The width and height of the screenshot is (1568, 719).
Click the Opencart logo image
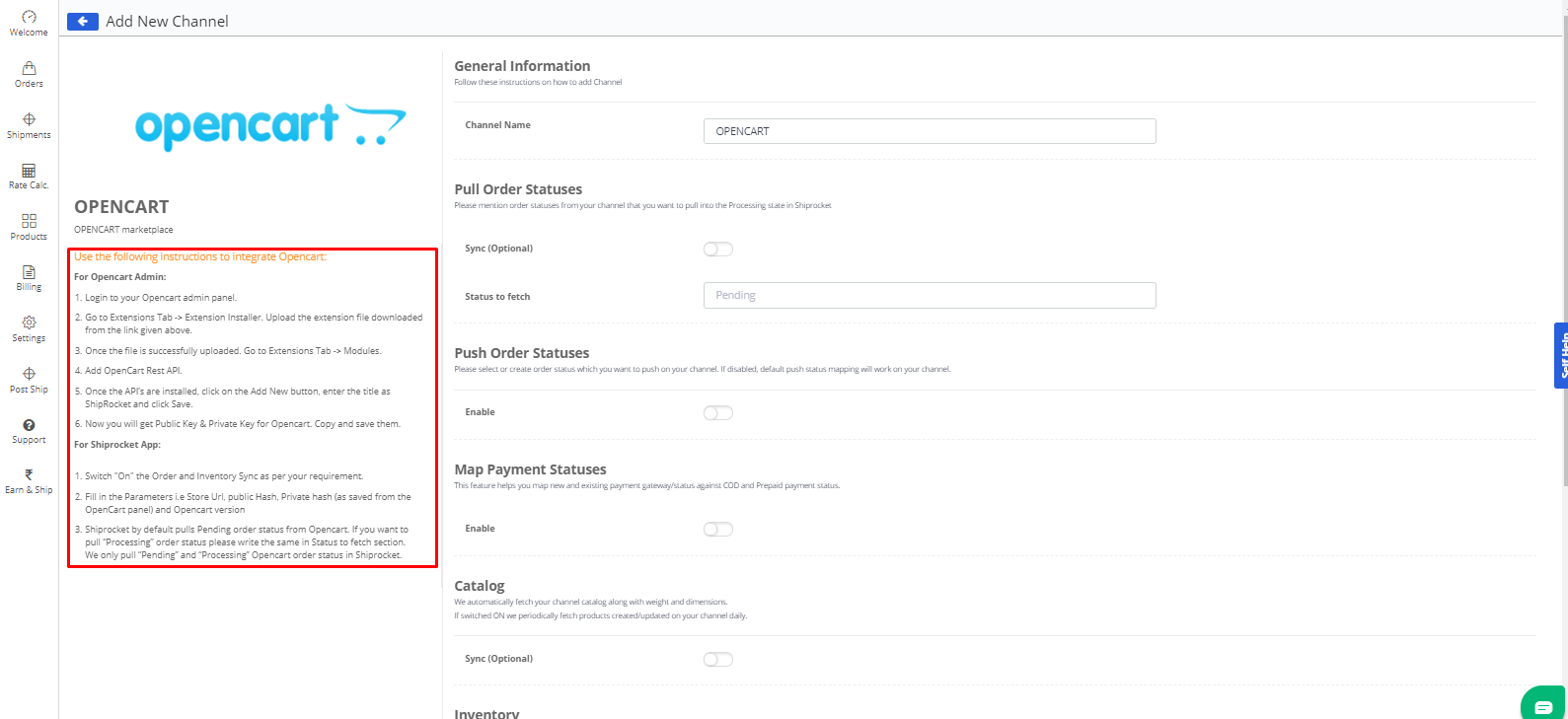pyautogui.click(x=270, y=126)
